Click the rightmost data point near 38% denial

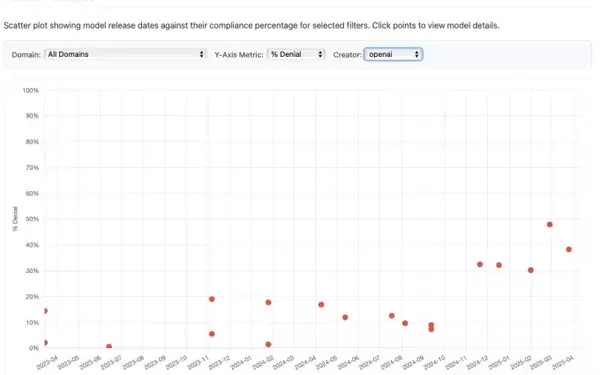click(569, 249)
